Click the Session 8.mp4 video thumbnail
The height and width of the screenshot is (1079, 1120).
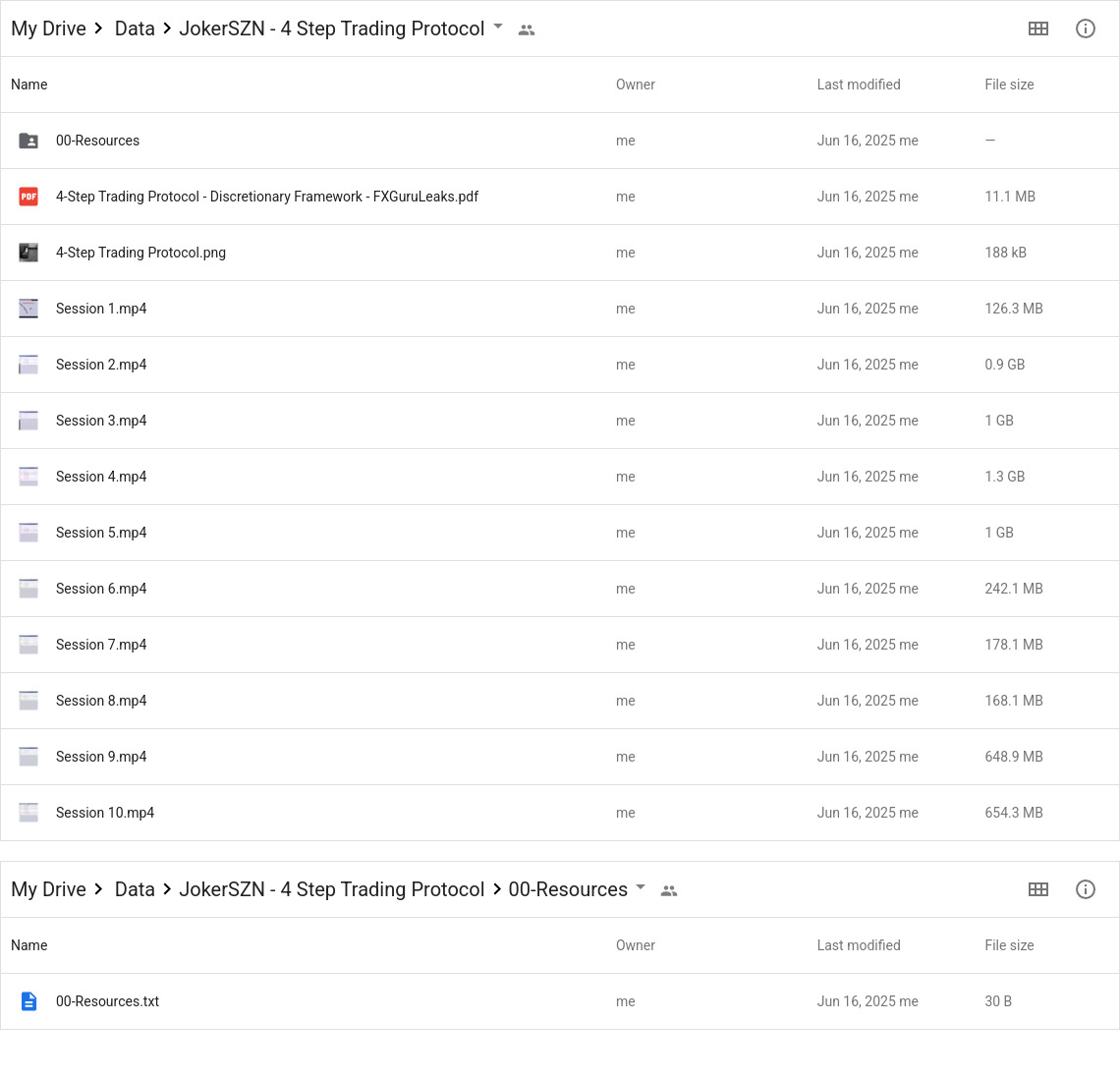[28, 701]
